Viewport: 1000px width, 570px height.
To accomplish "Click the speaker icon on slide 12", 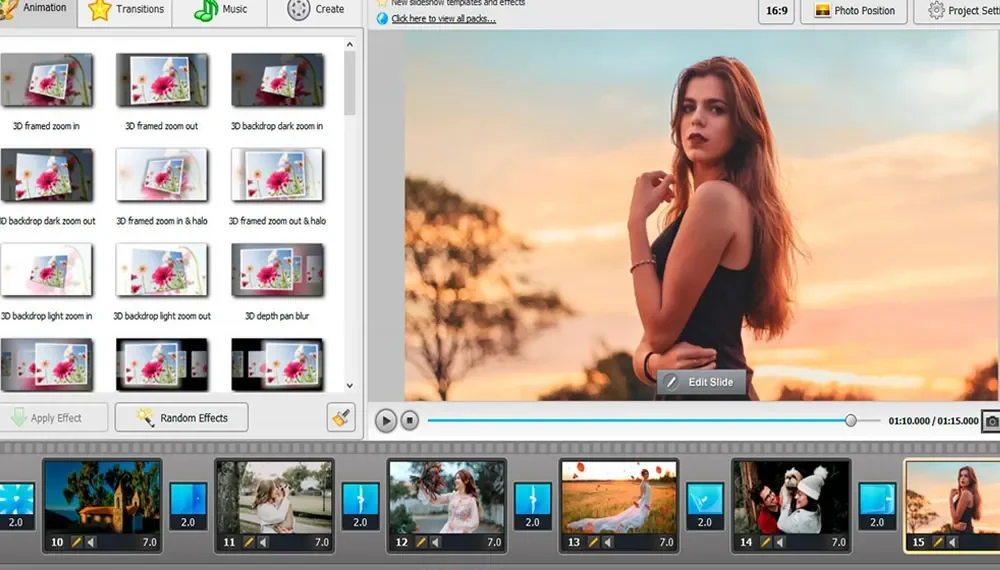I will 436,543.
